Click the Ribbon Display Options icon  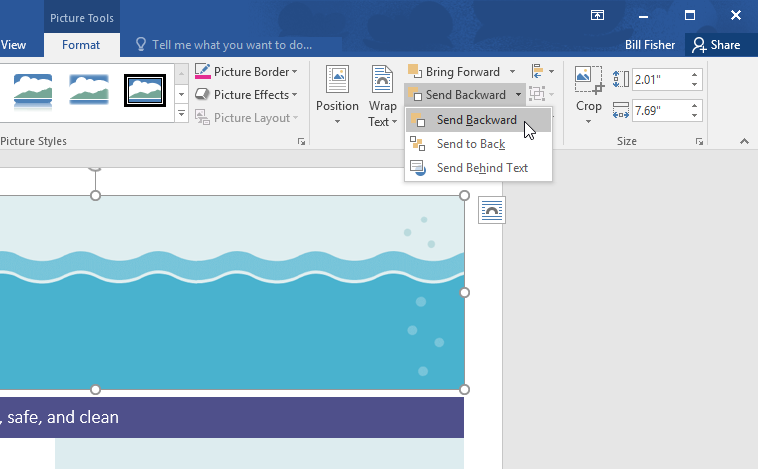click(597, 15)
